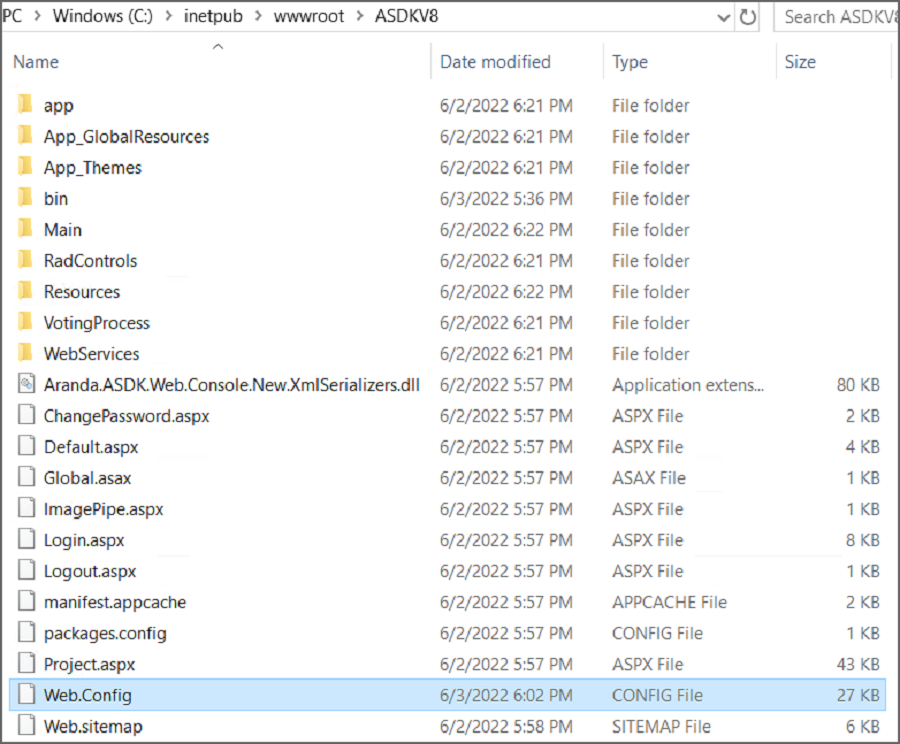The width and height of the screenshot is (900, 744).
Task: Click the Default.aspx file icon
Action: [26, 445]
